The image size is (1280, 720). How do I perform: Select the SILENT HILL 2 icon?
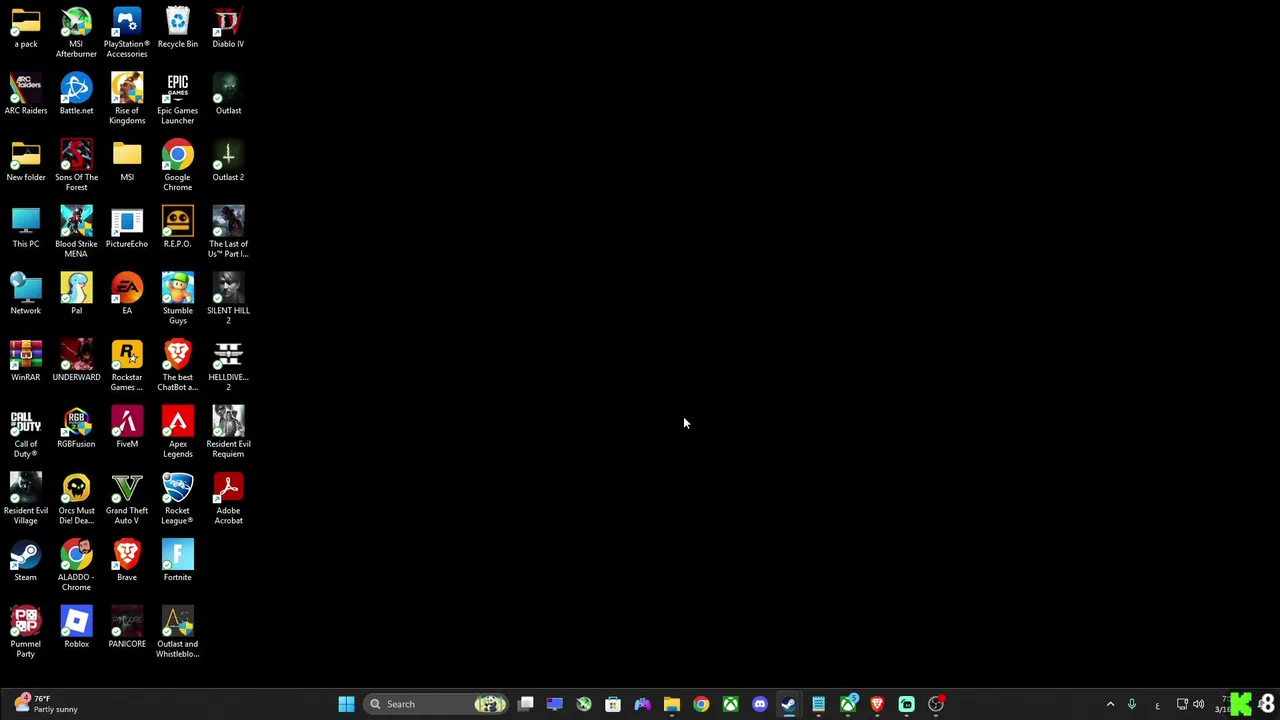228,299
